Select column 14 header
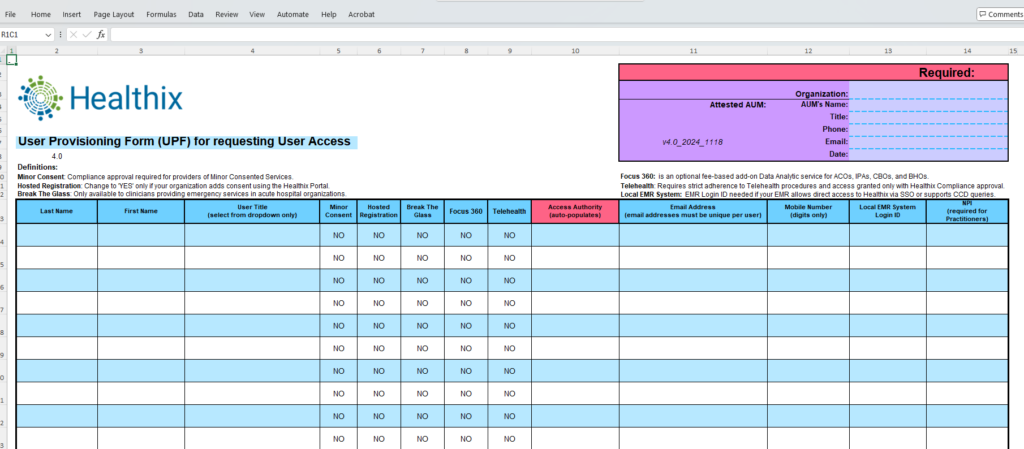Screen dimensions: 1024x449 (967, 50)
